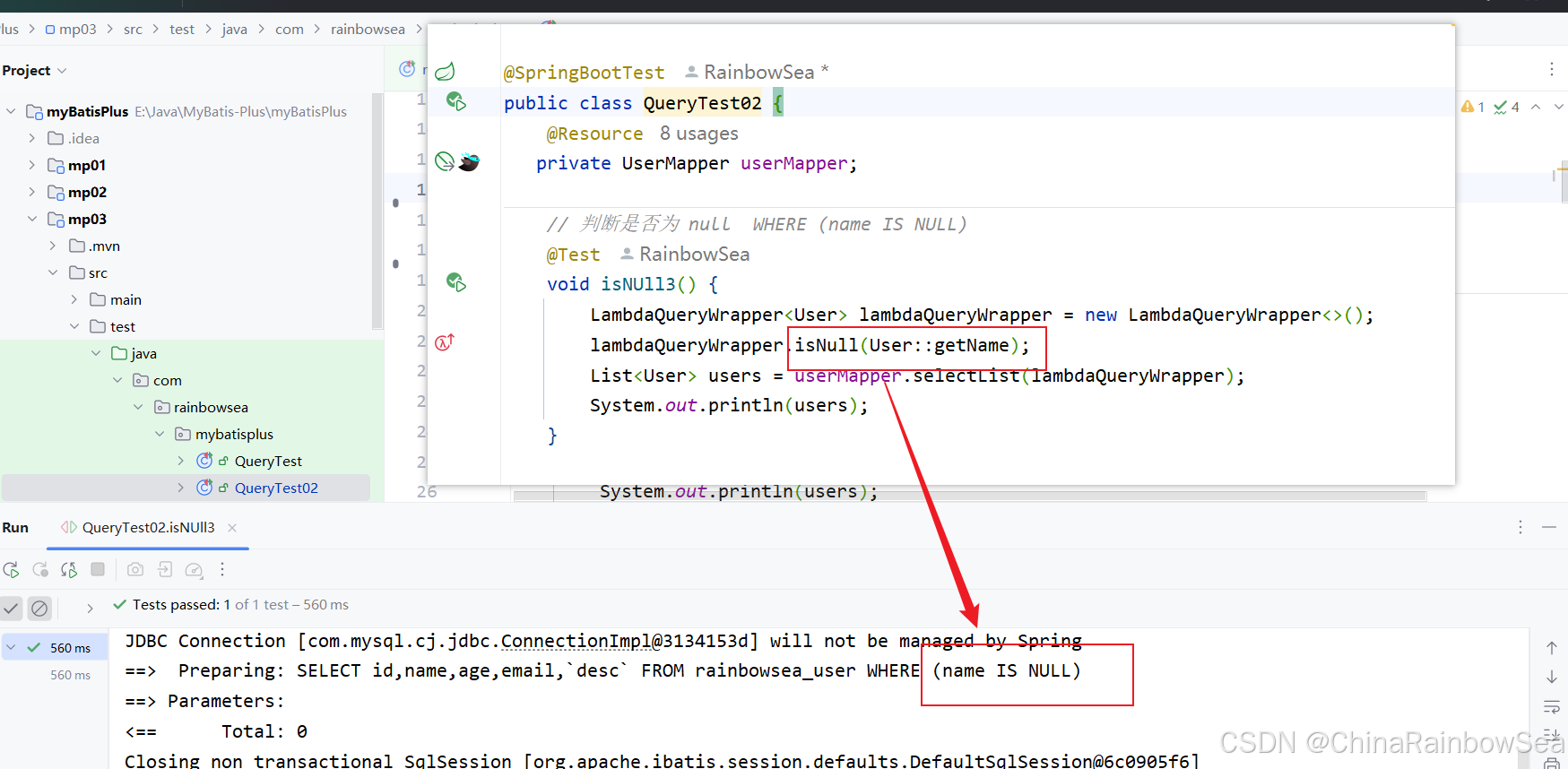Image resolution: width=1568 pixels, height=769 pixels.
Task: Click the import tests icon
Action: coord(165,569)
